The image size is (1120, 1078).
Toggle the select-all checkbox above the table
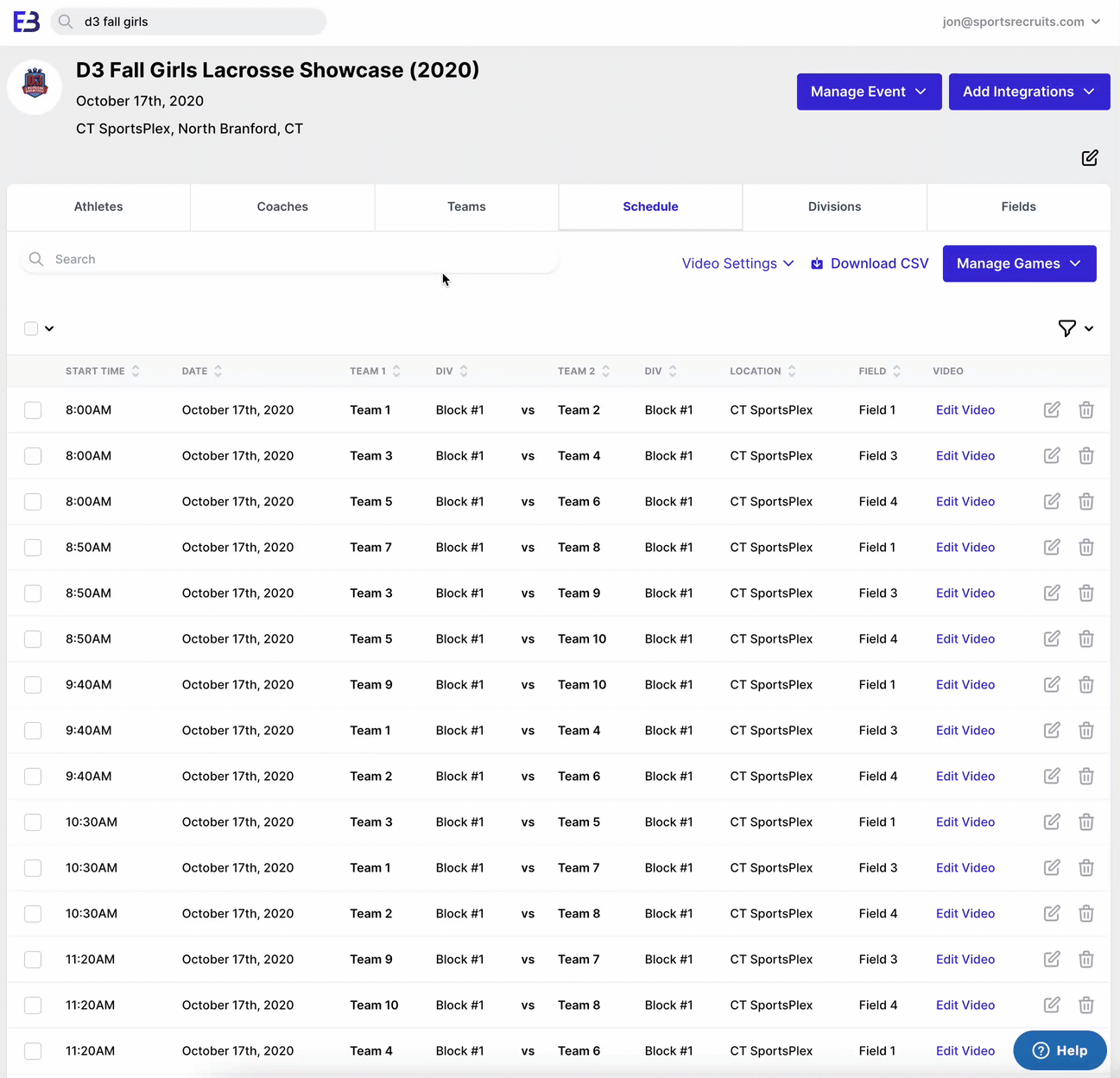click(31, 328)
